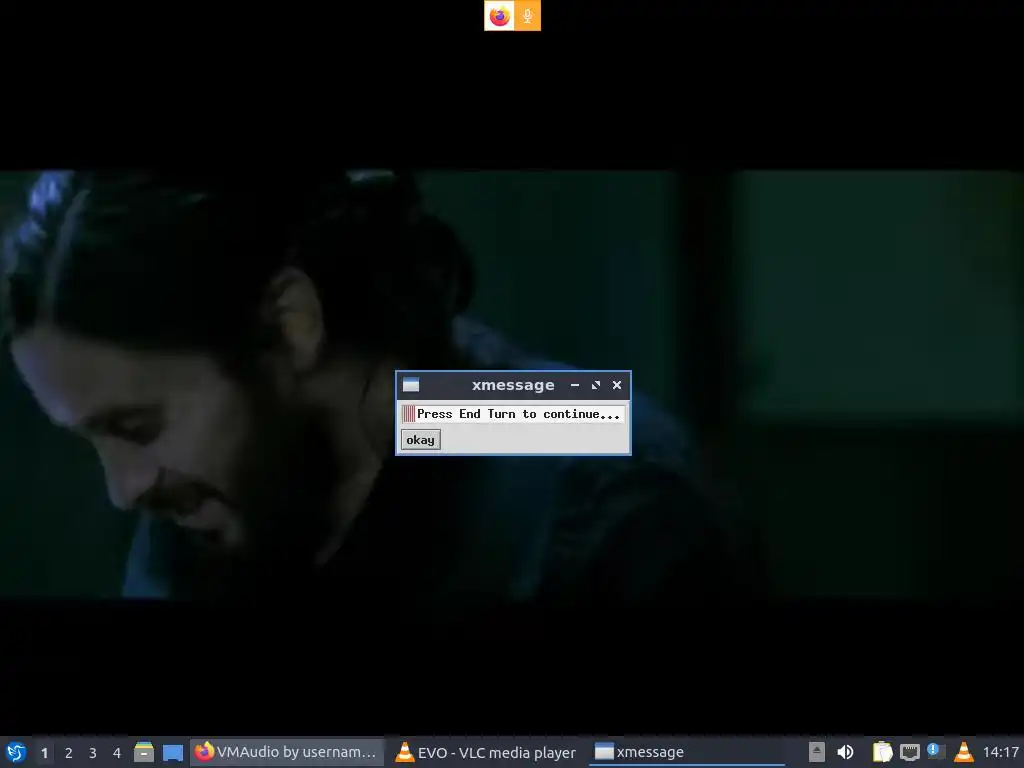Click the "Press End Turn to continue..." text

(518, 414)
